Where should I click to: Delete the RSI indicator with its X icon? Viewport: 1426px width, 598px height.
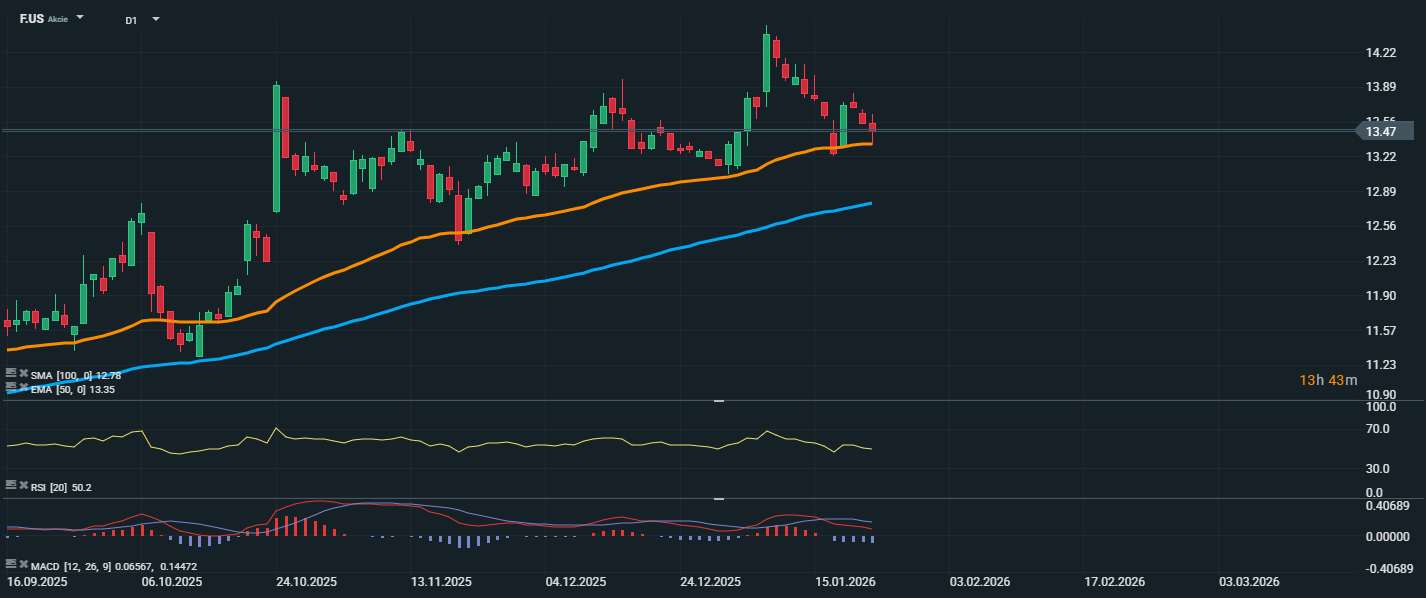(x=23, y=485)
